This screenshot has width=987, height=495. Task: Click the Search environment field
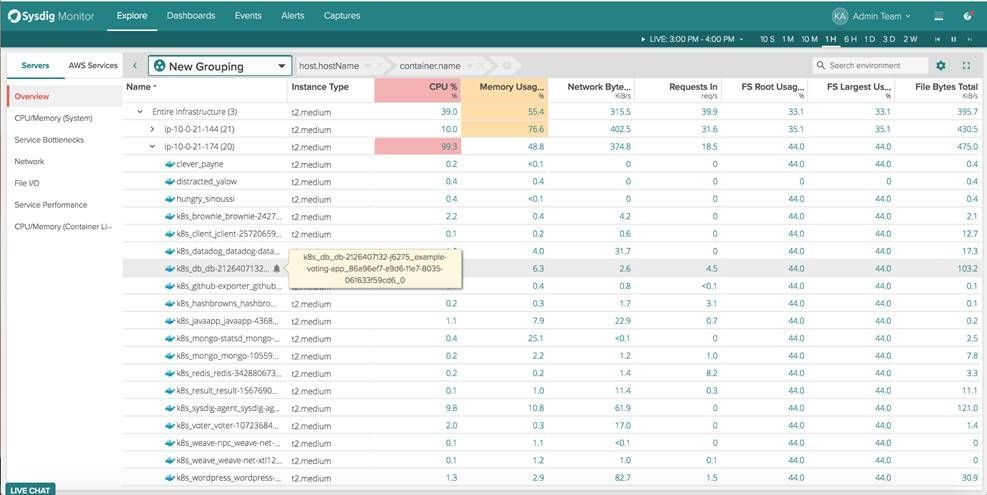[871, 65]
